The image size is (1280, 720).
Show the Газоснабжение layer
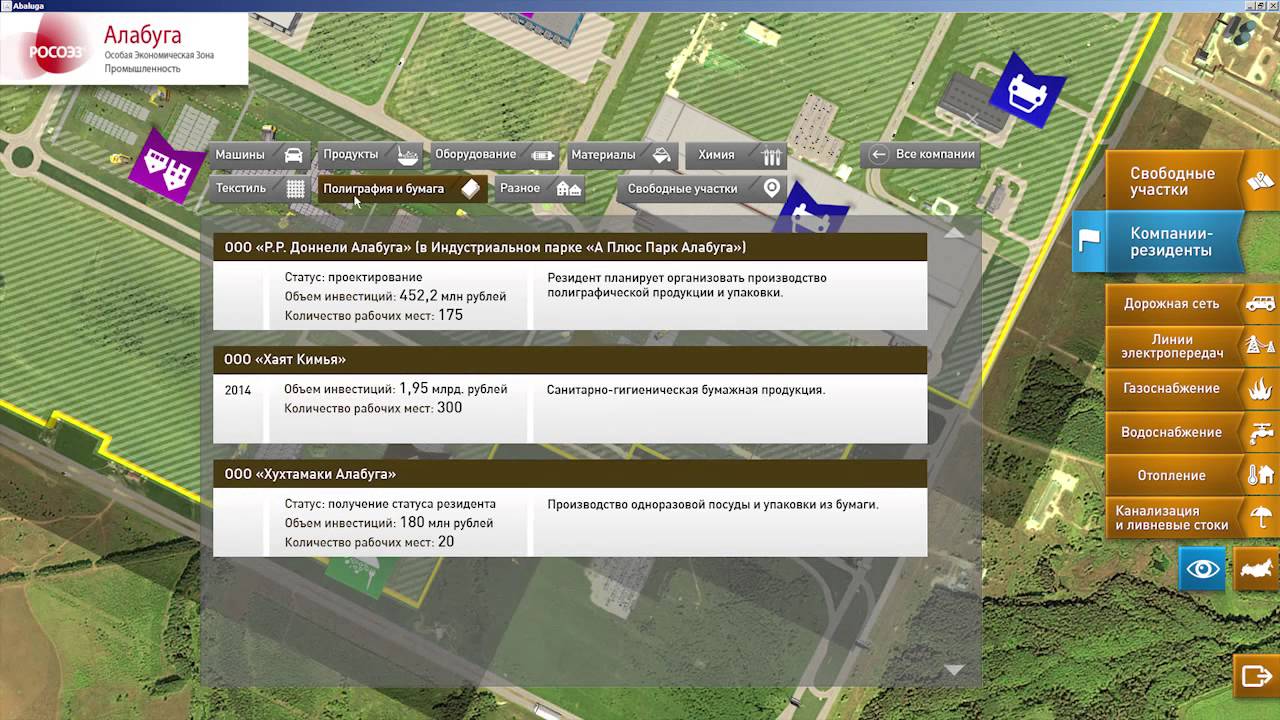(1191, 388)
